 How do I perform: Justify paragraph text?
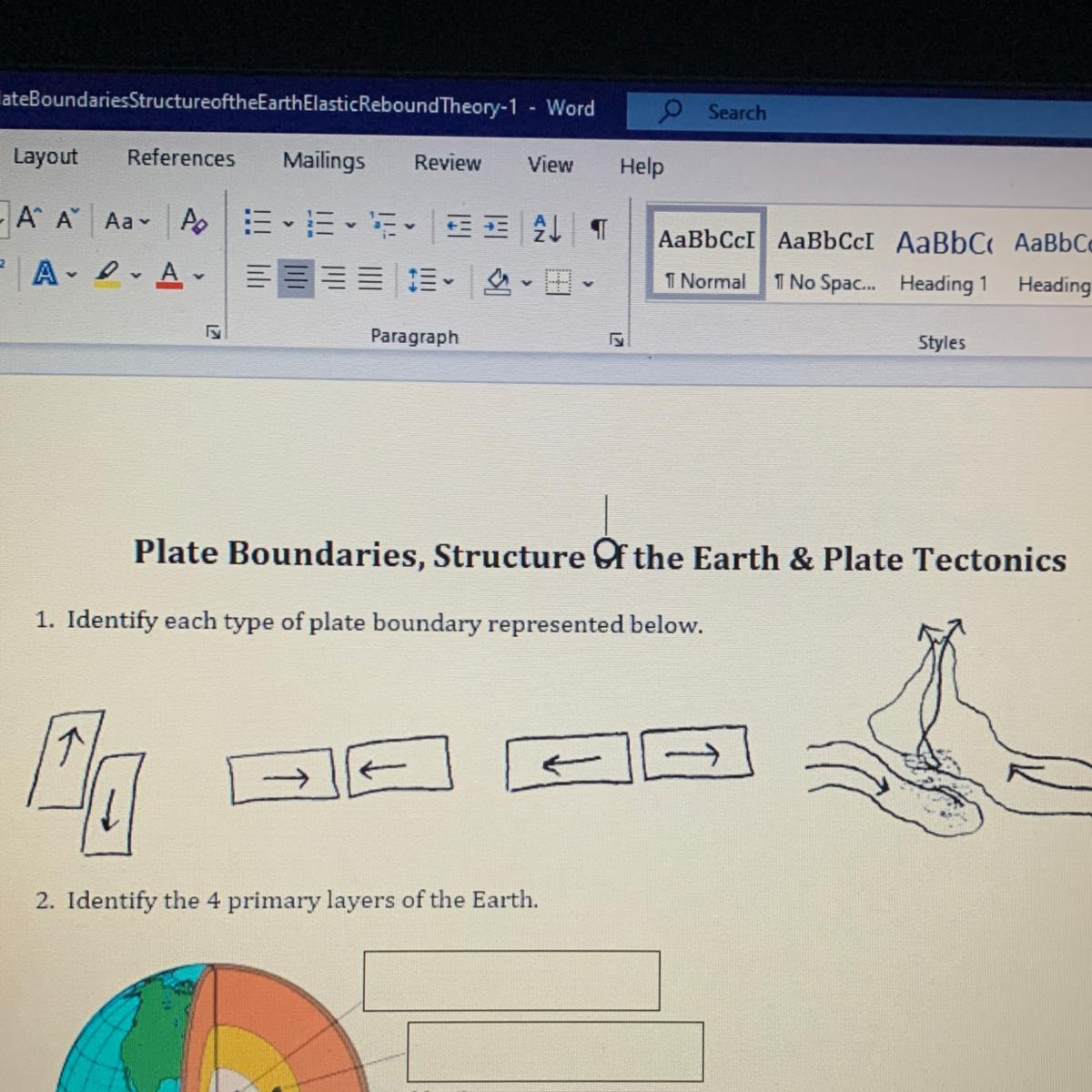pyautogui.click(x=369, y=279)
